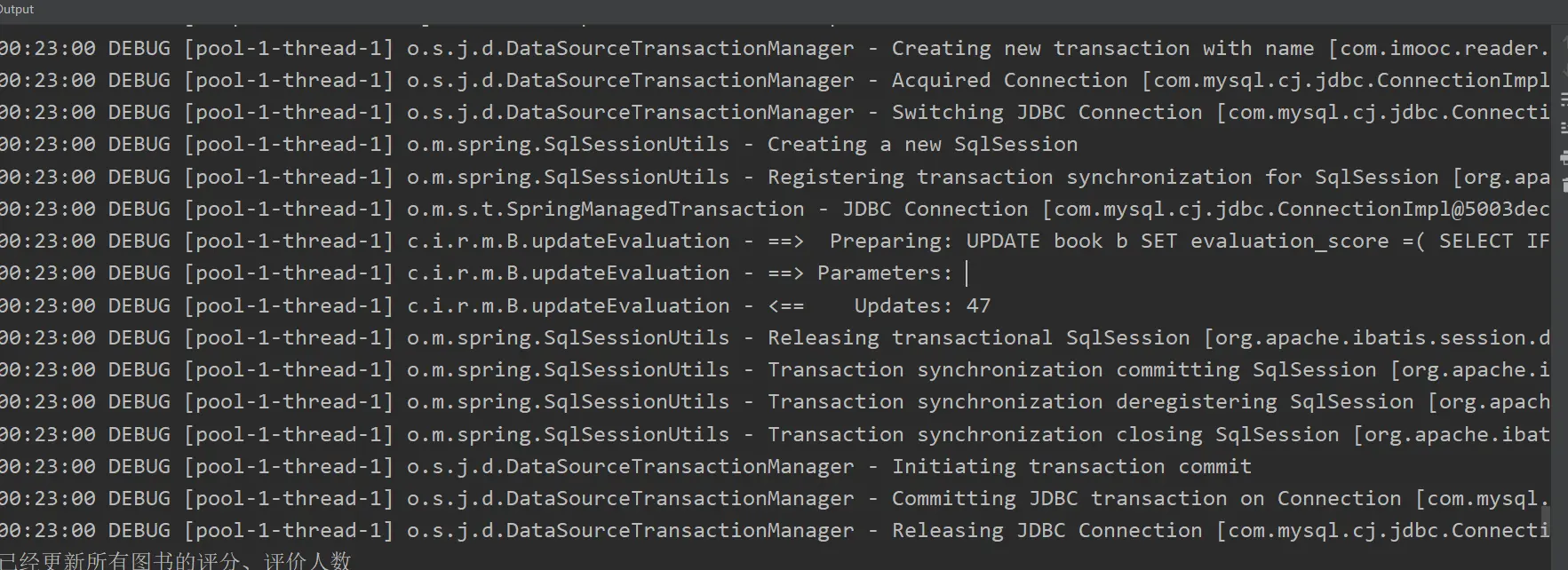
Task: Click the 'Initiating transaction commit' log line
Action: pyautogui.click(x=1071, y=466)
